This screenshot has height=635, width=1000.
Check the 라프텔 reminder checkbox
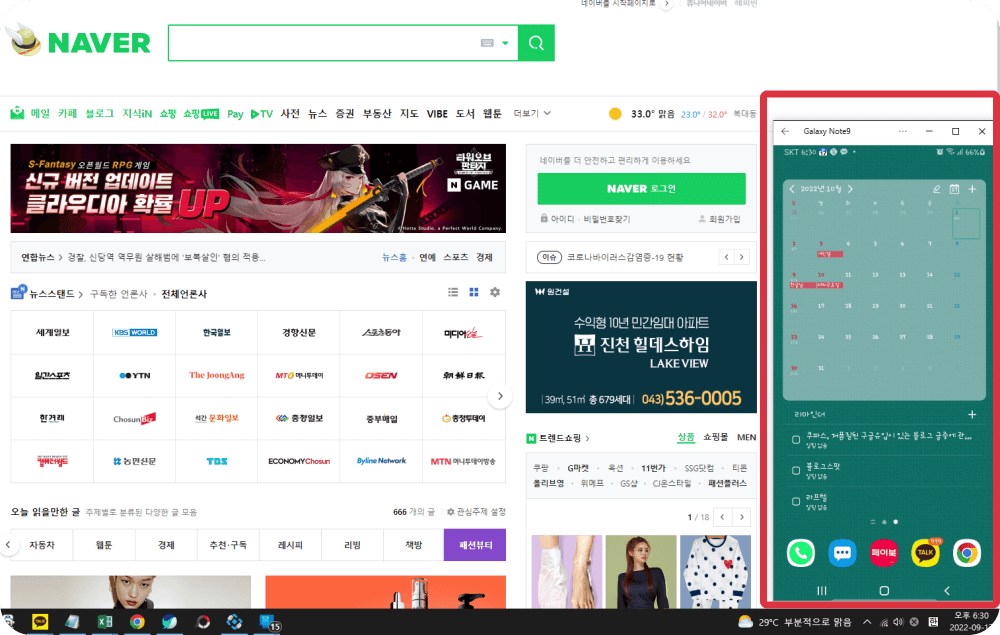[796, 501]
